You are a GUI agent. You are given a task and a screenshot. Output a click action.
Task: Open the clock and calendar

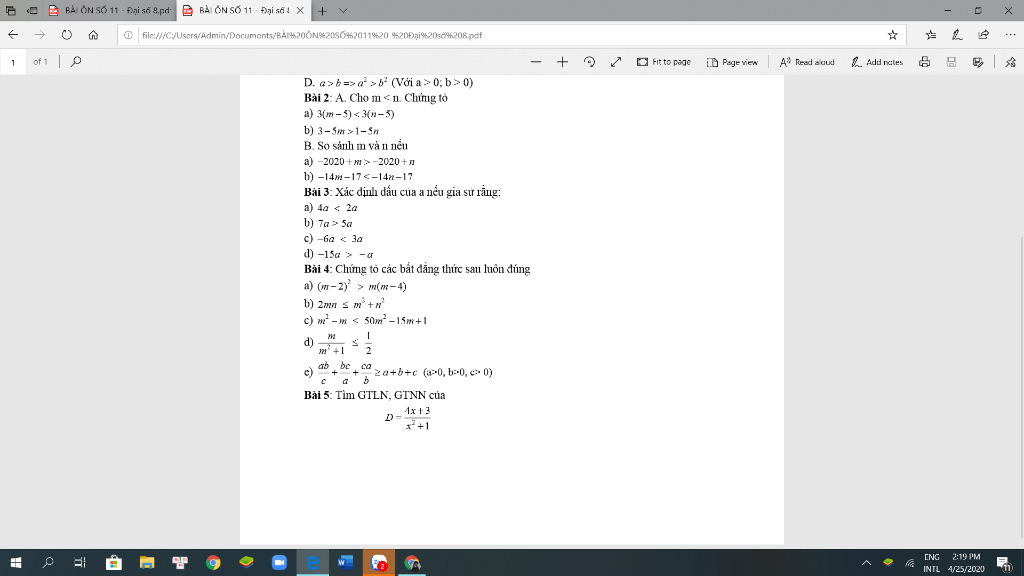point(966,562)
